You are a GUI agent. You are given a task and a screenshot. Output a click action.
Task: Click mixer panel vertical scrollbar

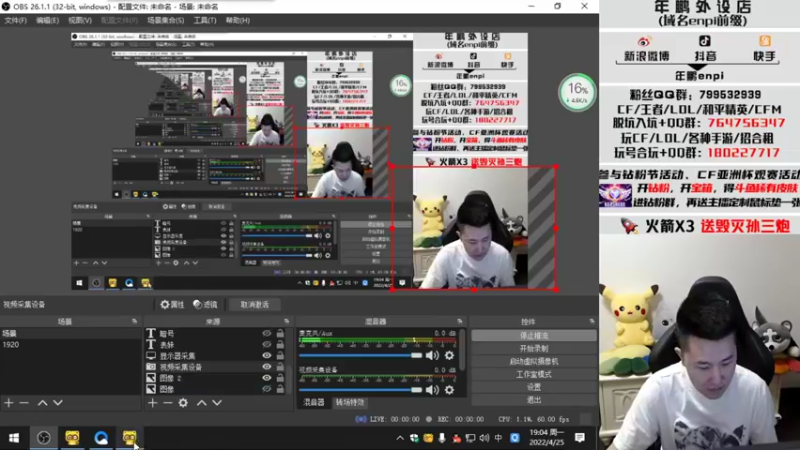pos(462,350)
